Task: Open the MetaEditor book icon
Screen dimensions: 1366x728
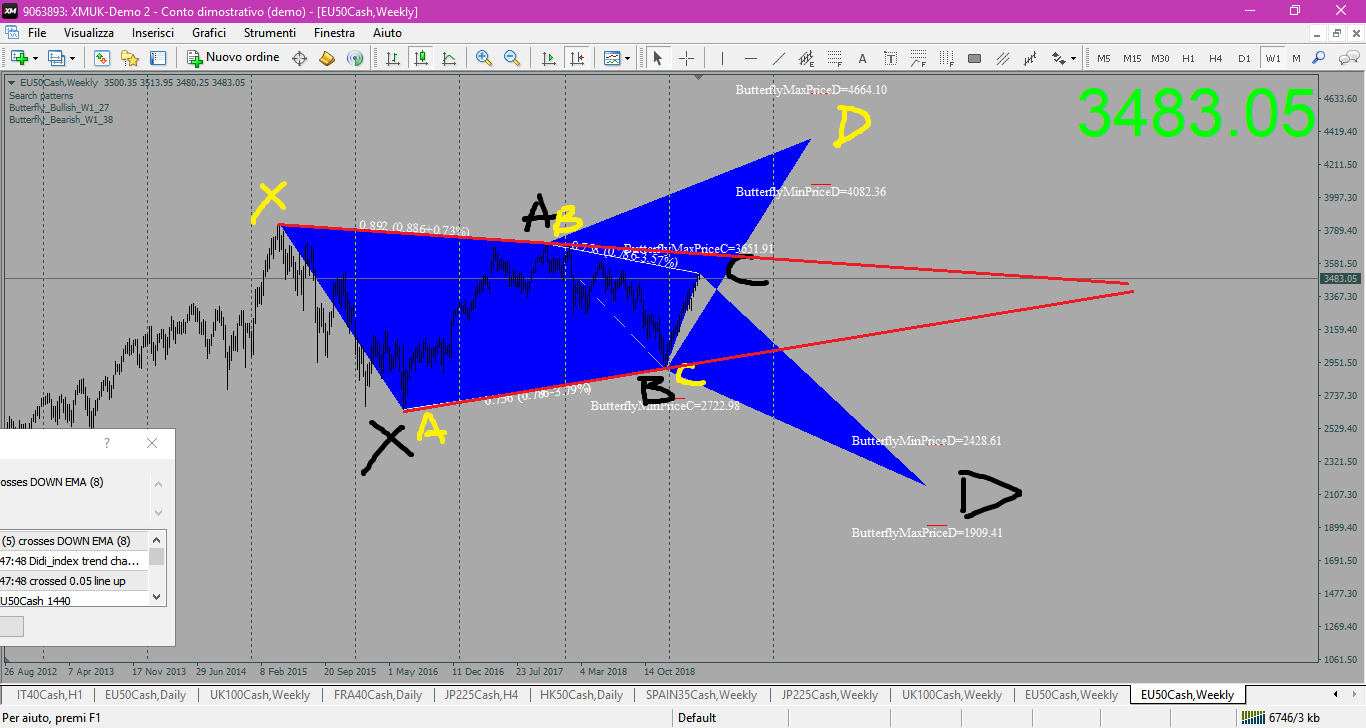Action: coord(327,58)
